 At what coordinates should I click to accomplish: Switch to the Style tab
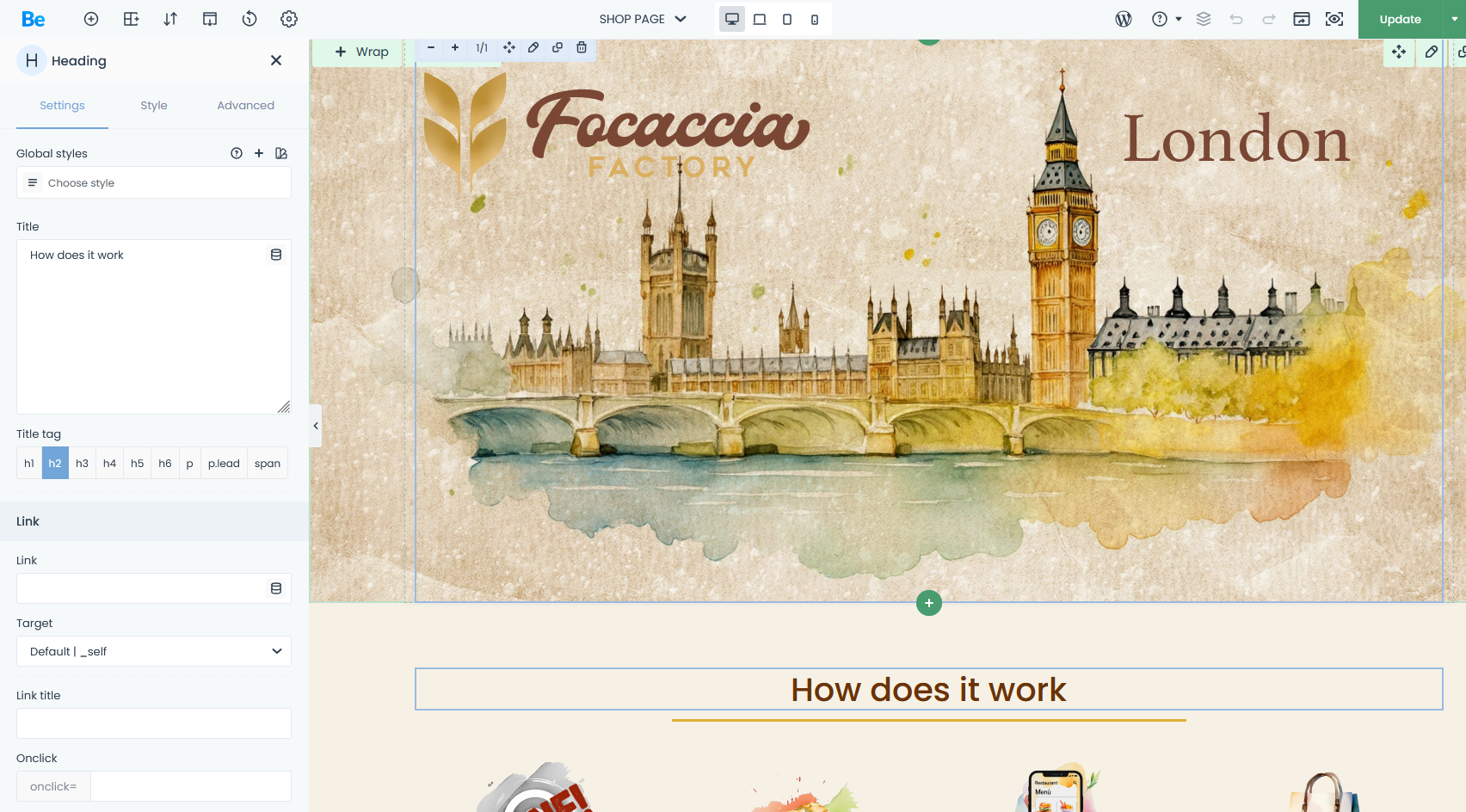tap(154, 106)
